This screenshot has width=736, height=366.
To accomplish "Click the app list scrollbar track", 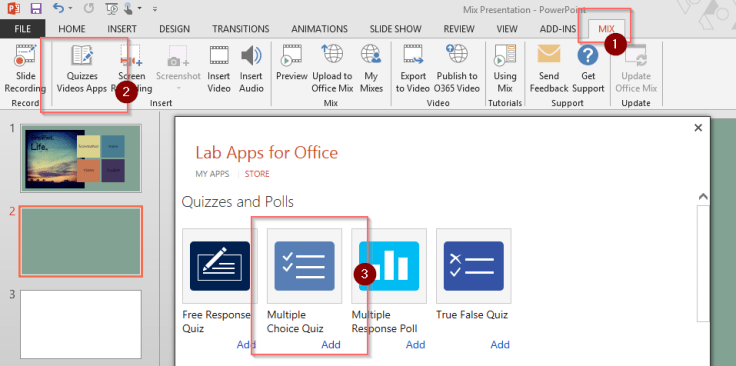I will 703,263.
